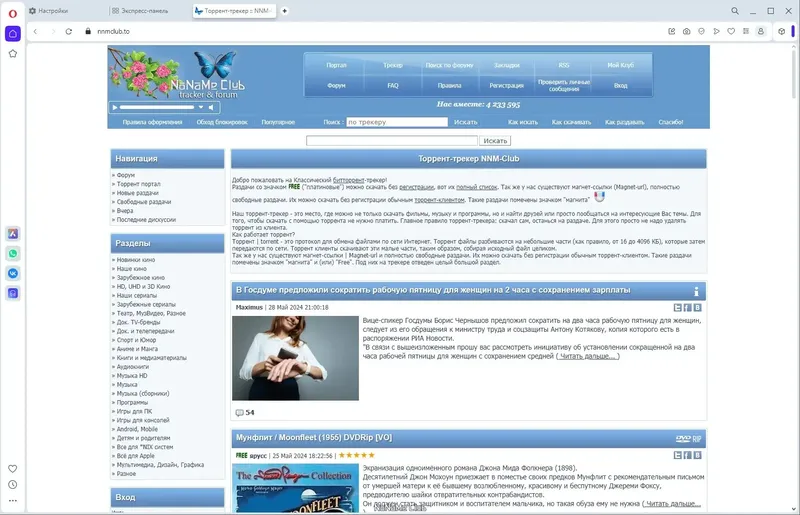800x515 pixels.
Task: Open history clock icon in sidebar
Action: click(x=13, y=485)
